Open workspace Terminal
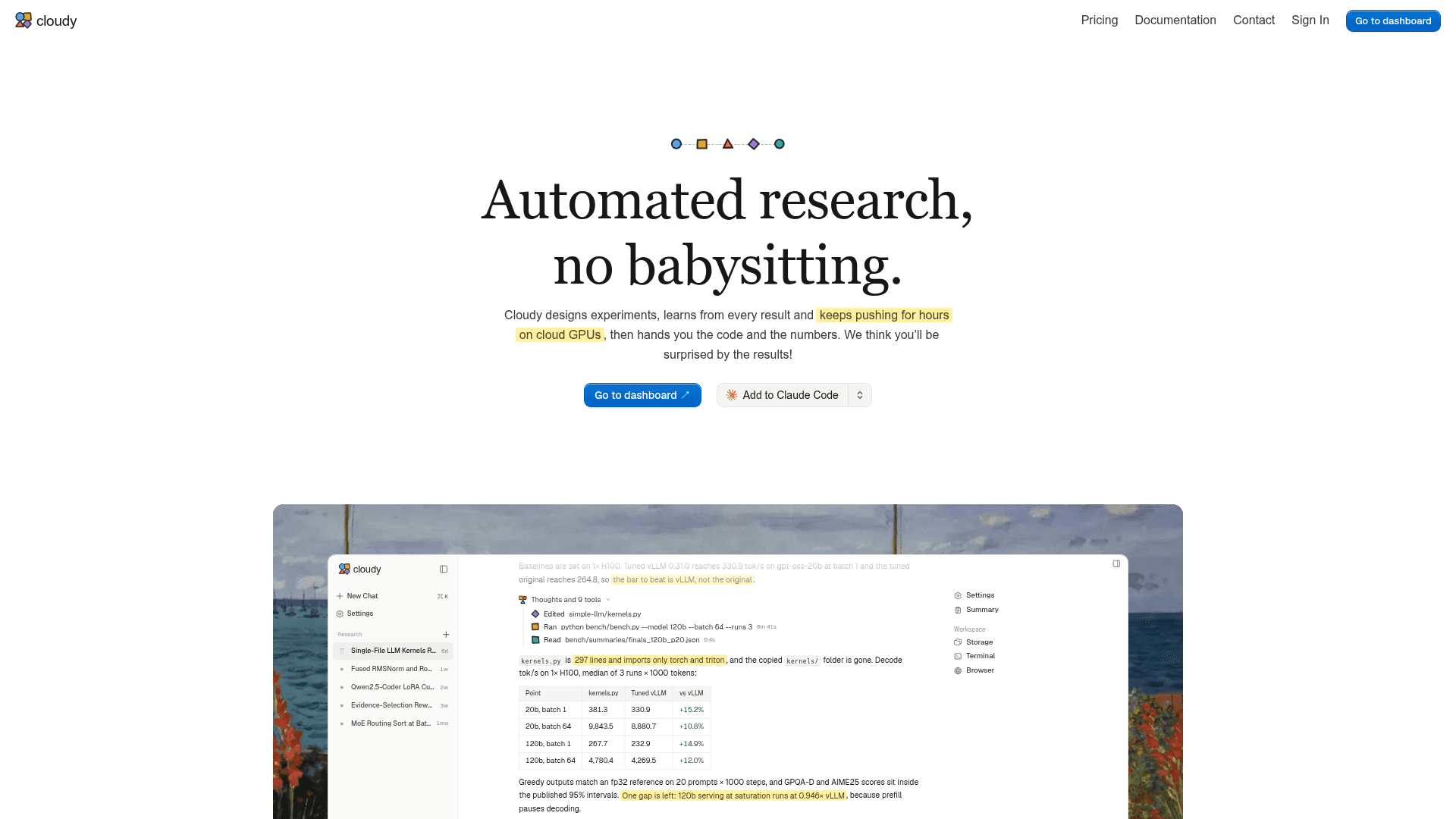Image resolution: width=1456 pixels, height=819 pixels. coord(974,656)
